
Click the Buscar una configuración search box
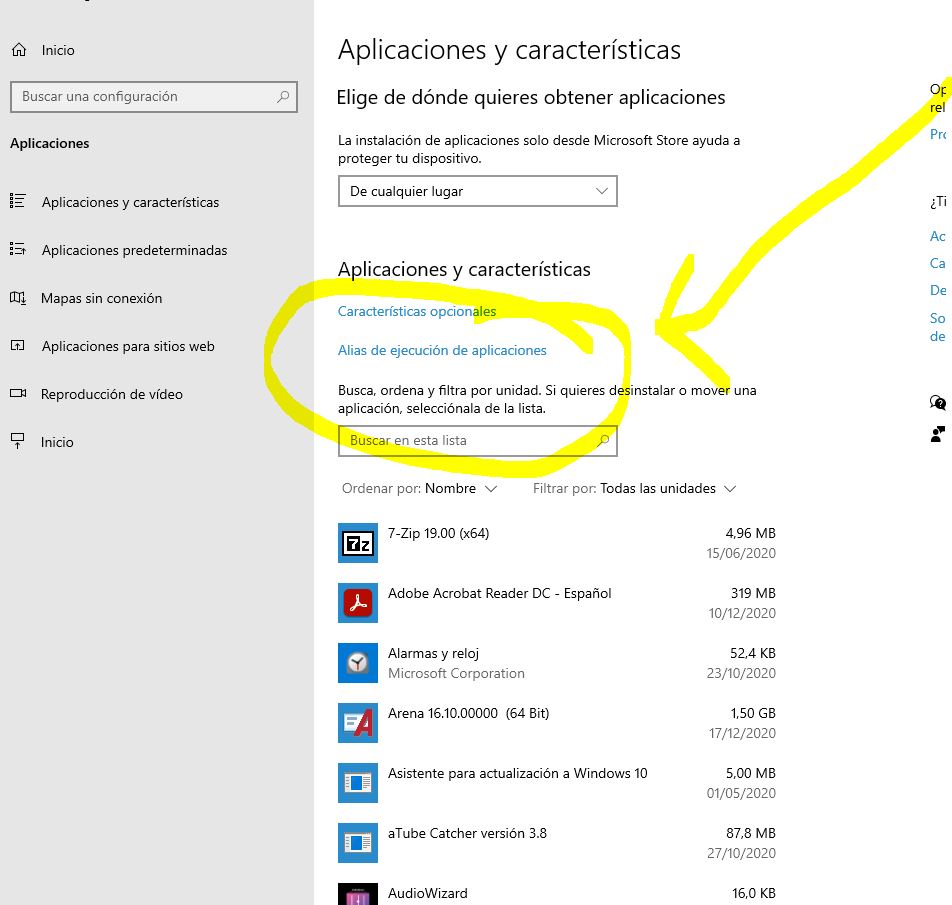tap(154, 96)
